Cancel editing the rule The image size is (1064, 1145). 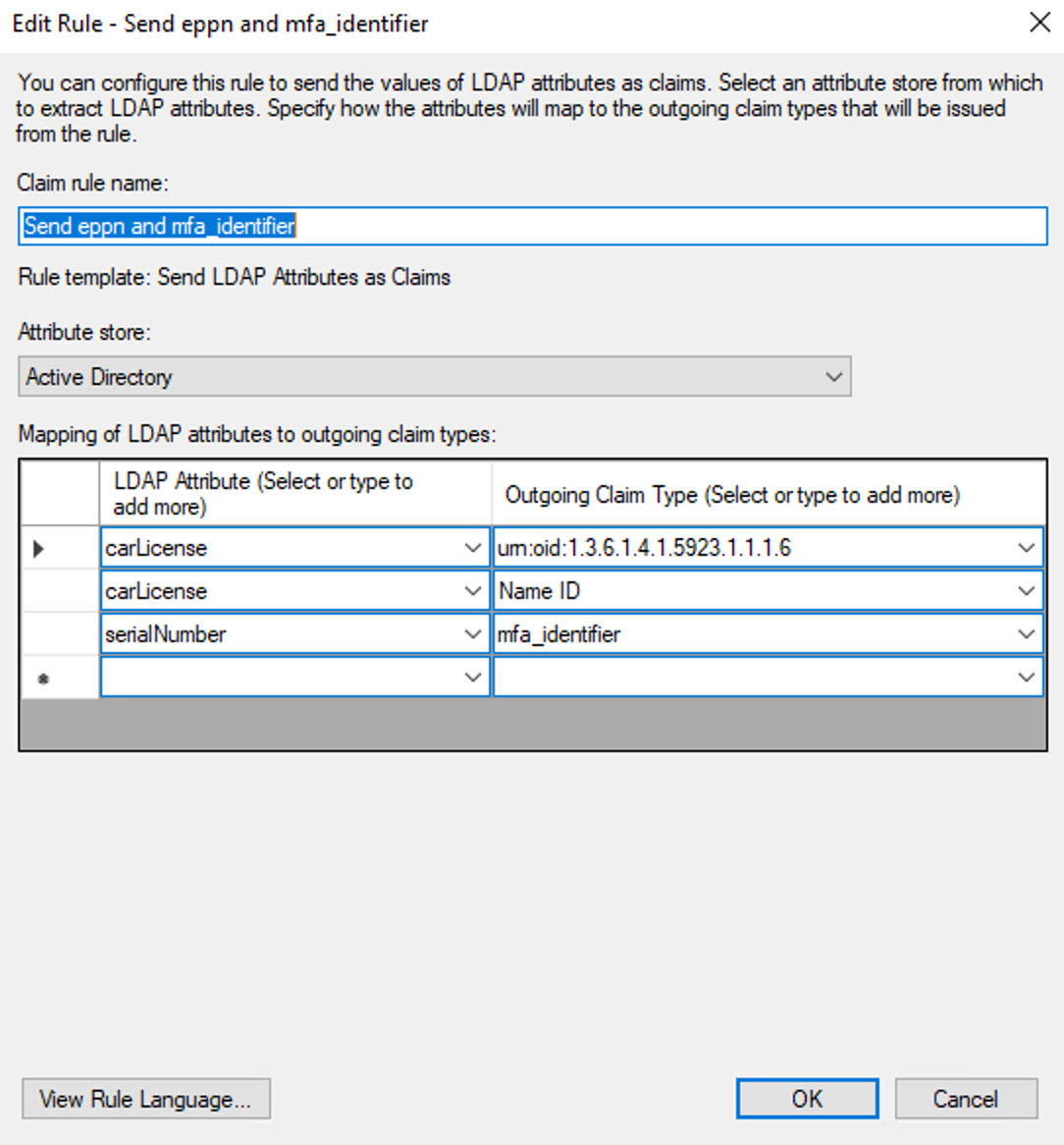965,1099
